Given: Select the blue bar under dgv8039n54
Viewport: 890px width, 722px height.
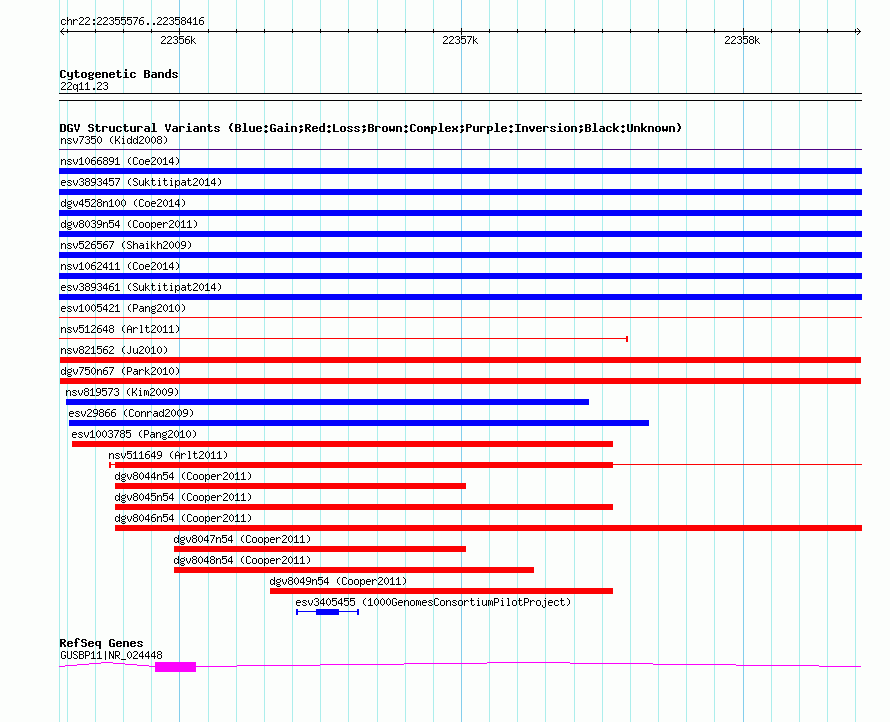Looking at the screenshot, I should point(460,234).
